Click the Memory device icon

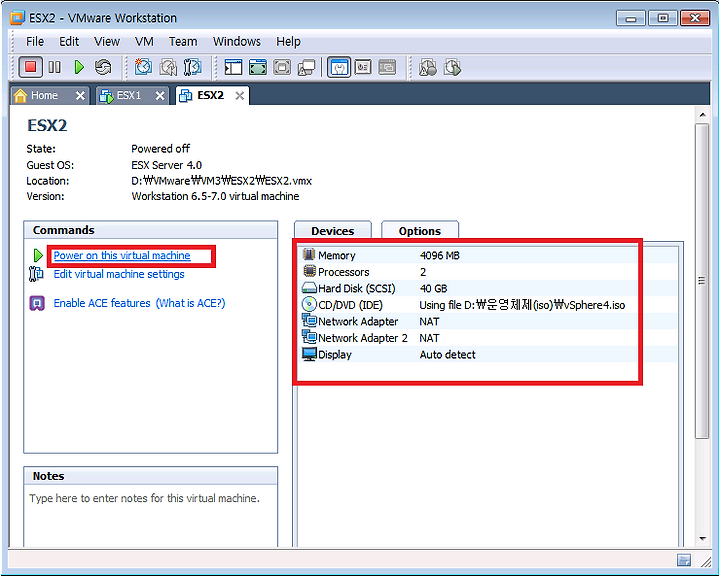click(x=309, y=254)
